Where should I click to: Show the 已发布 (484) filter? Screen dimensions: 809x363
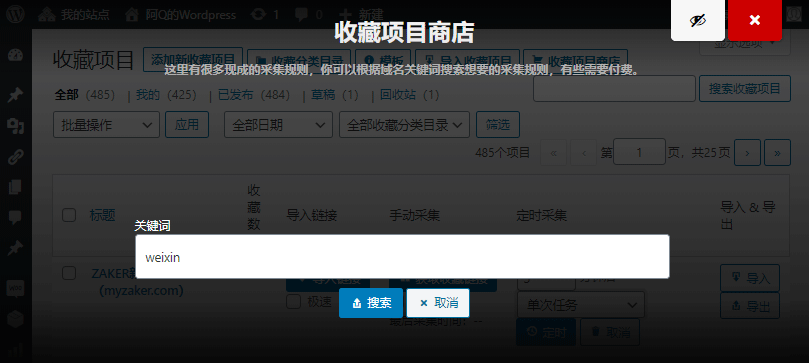(x=254, y=95)
